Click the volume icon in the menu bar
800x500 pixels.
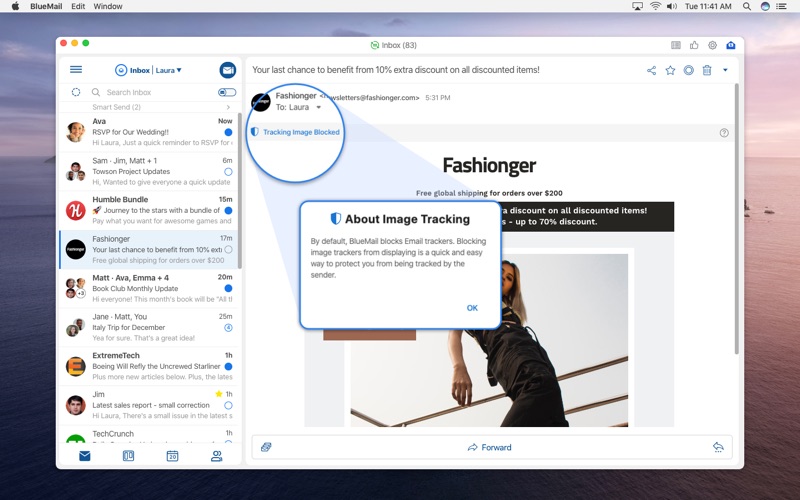coord(672,6)
